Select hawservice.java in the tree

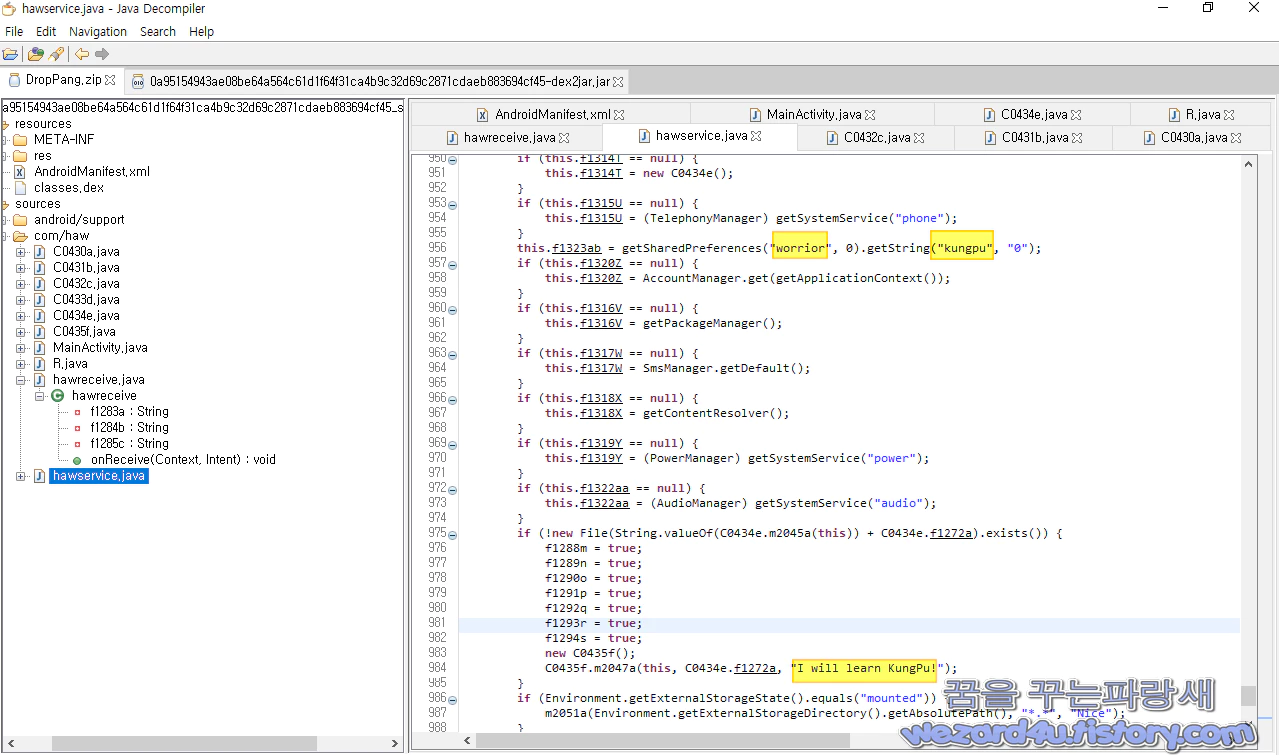pos(99,476)
